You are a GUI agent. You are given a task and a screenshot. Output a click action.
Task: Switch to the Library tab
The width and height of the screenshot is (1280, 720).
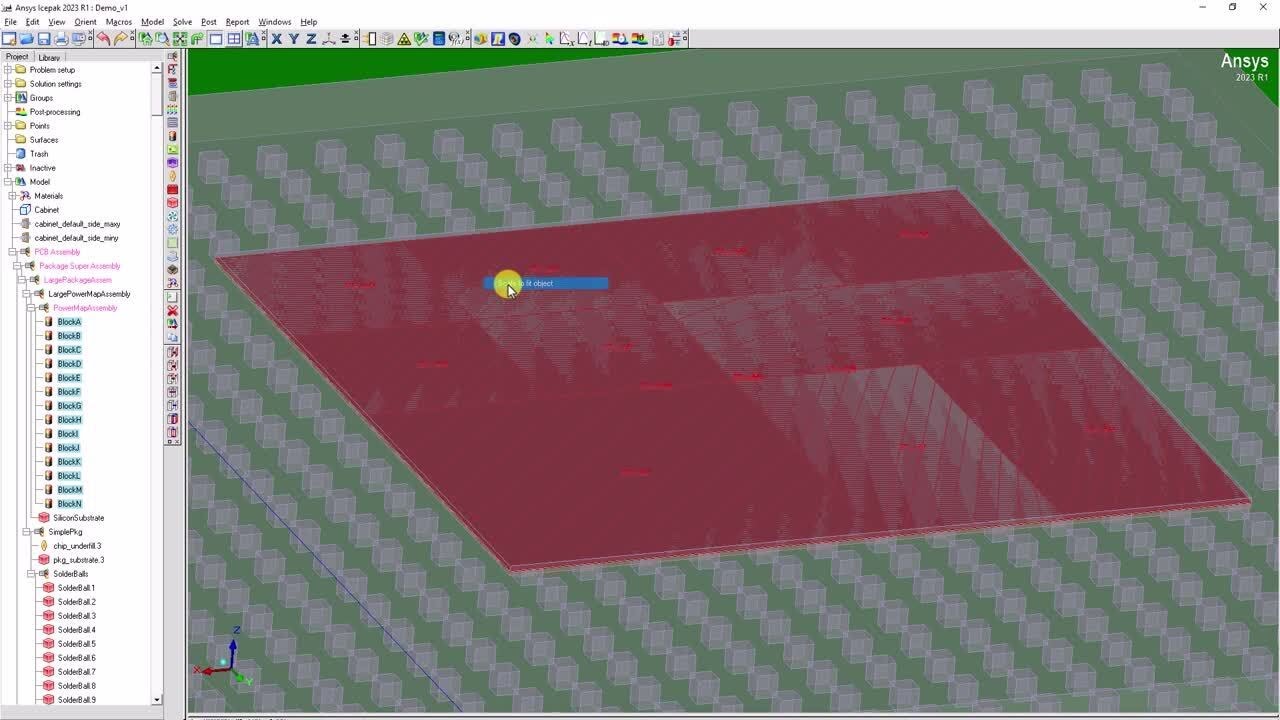(x=49, y=57)
